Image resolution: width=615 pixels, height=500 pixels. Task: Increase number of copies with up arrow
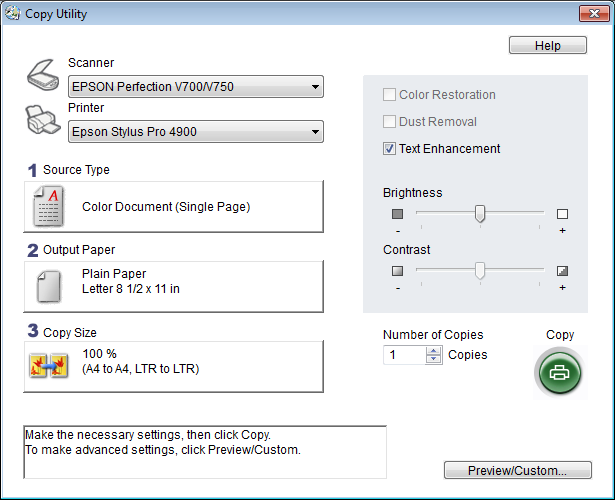click(x=433, y=351)
